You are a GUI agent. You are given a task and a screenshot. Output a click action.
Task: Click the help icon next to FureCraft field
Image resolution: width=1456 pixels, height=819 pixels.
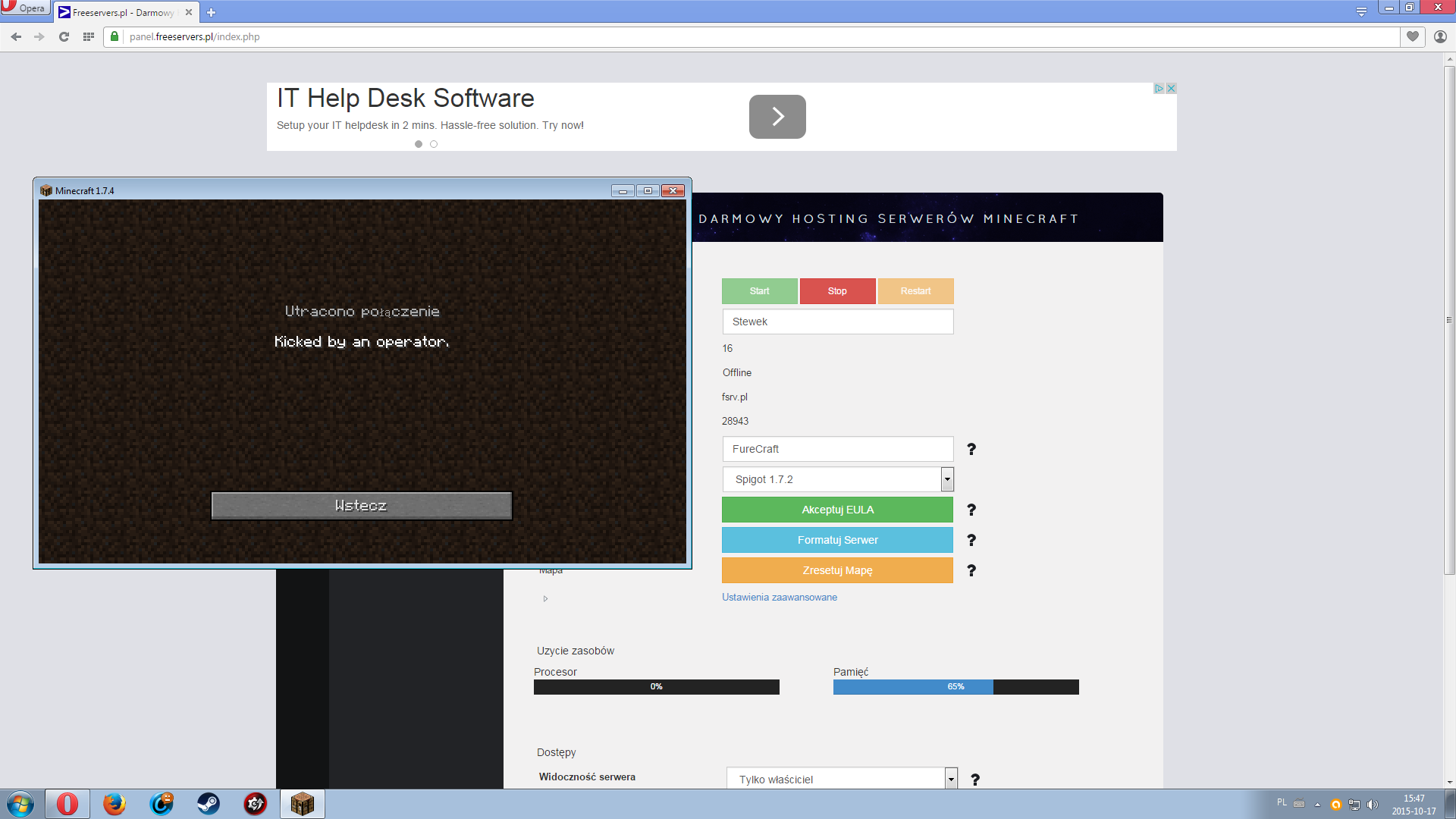(971, 449)
